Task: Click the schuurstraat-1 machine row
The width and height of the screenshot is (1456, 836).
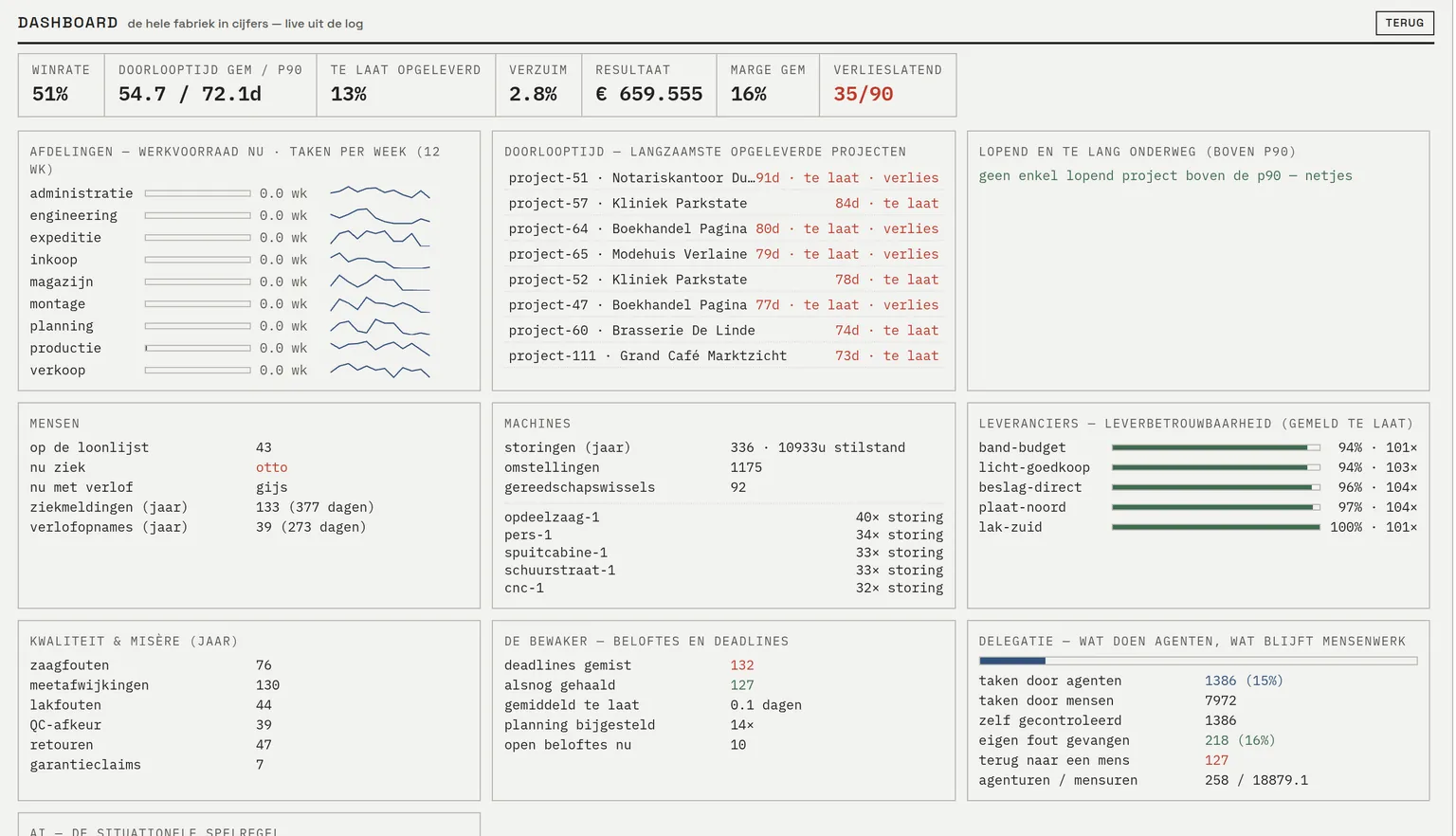Action: point(723,571)
